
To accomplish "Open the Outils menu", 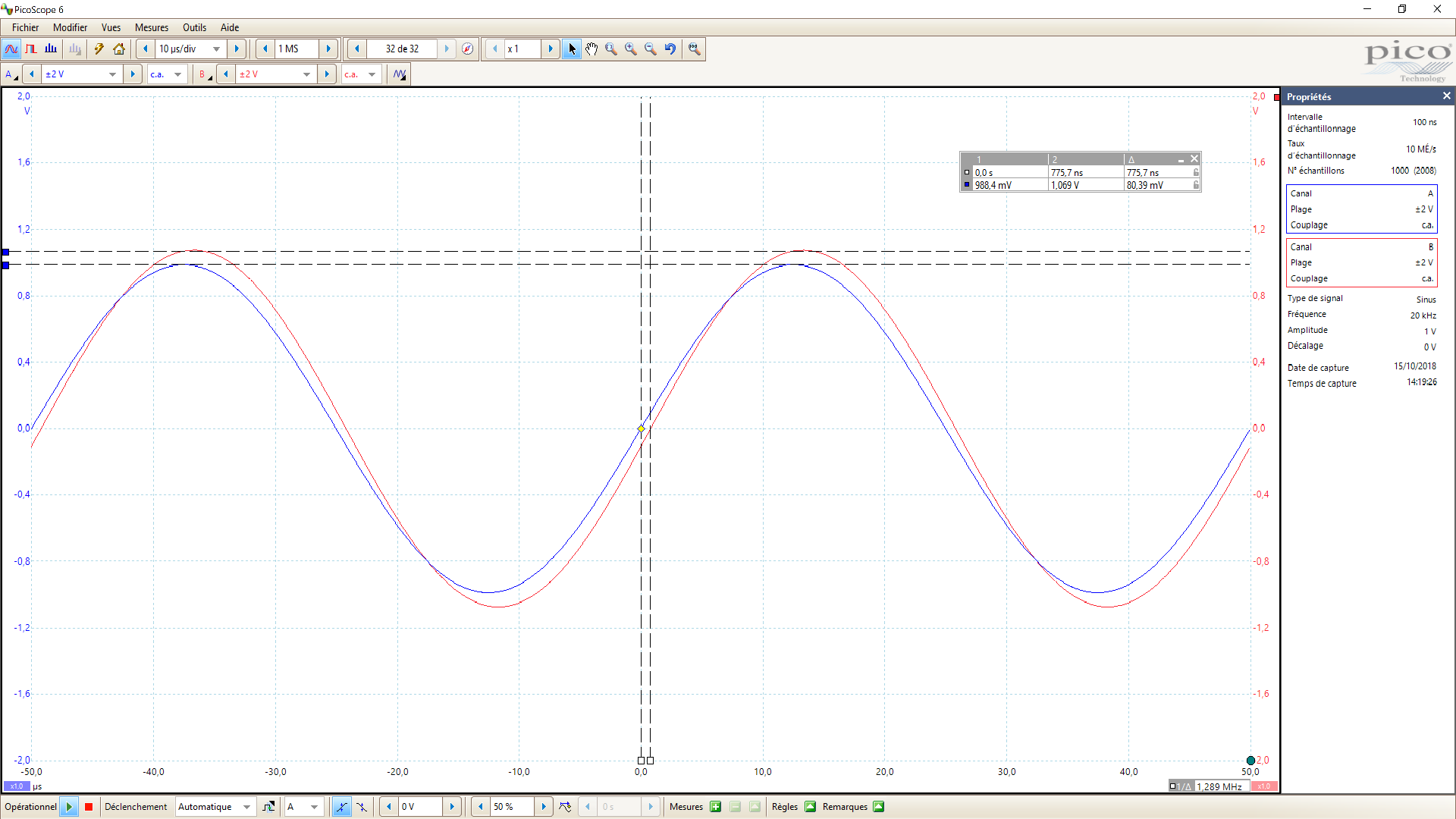I will (x=194, y=27).
